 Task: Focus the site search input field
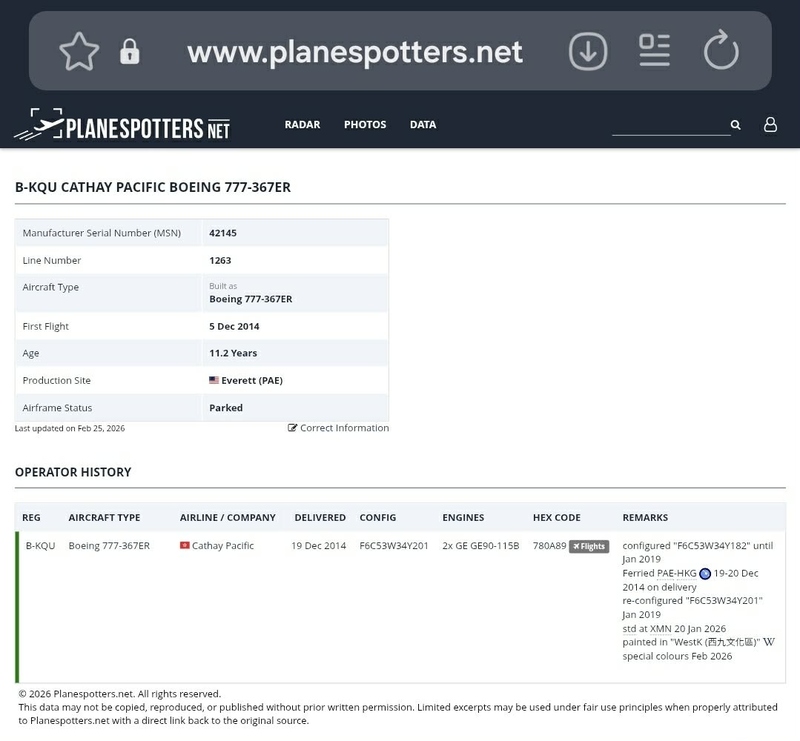coord(670,125)
